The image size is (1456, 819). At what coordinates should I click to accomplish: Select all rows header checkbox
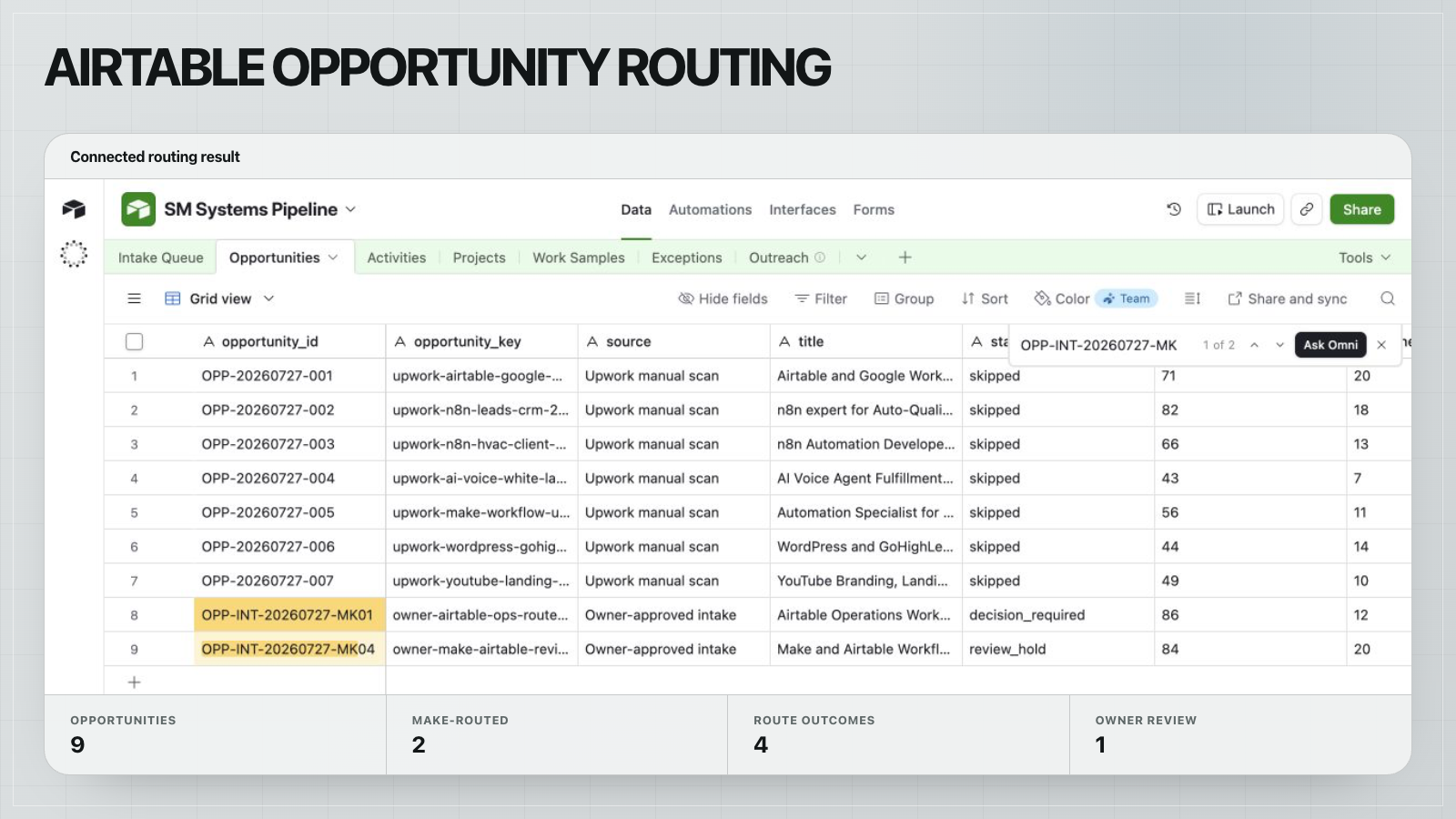(135, 341)
